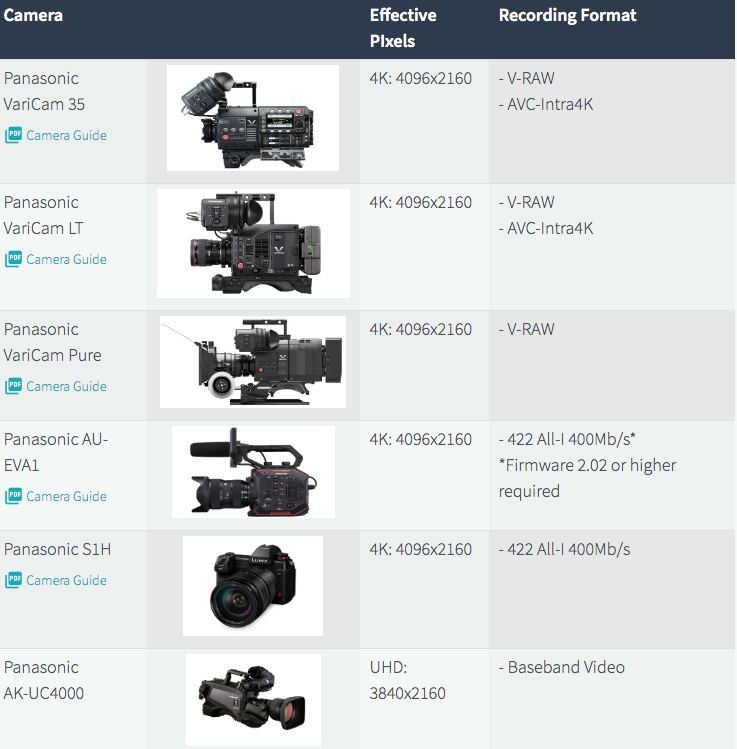Open the Camera Guide link for VariCam LT
The image size is (737, 749).
click(x=66, y=259)
